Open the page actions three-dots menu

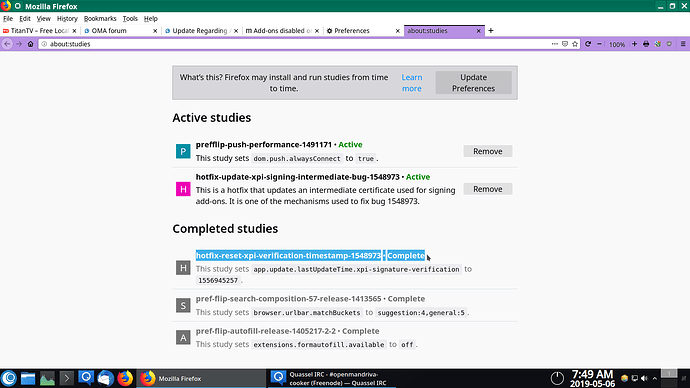554,44
